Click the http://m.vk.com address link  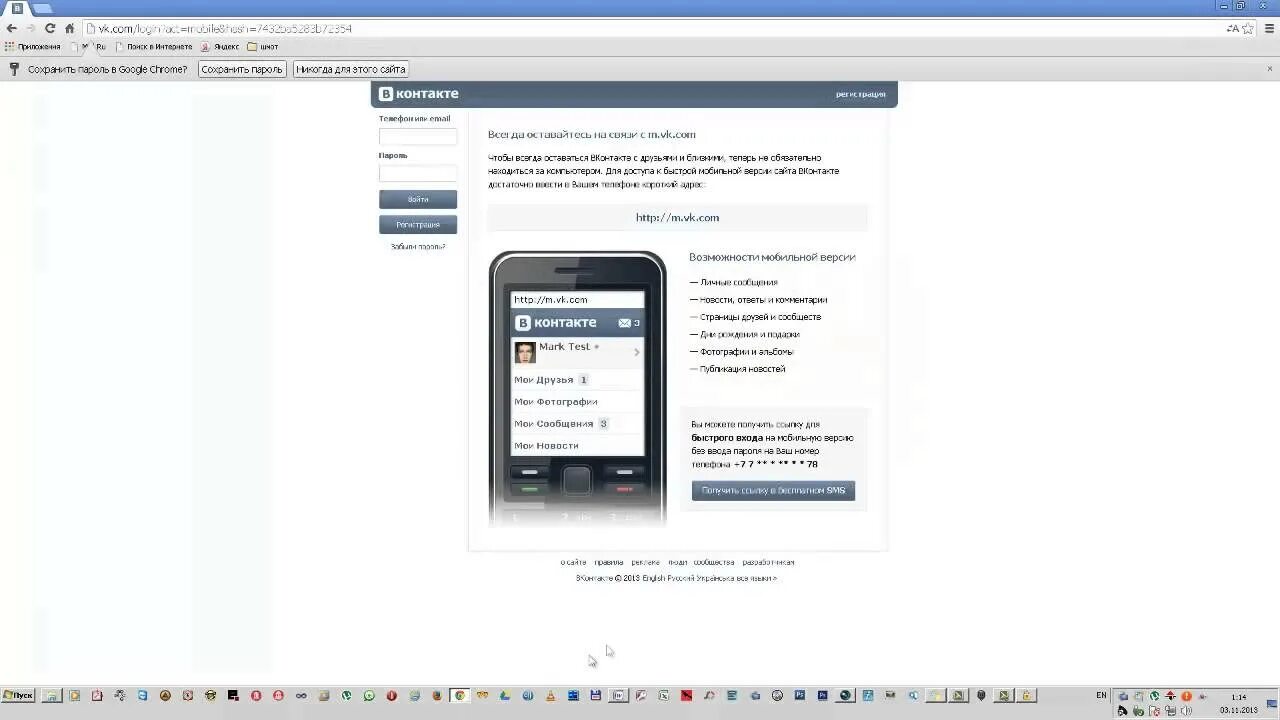pyautogui.click(x=677, y=217)
